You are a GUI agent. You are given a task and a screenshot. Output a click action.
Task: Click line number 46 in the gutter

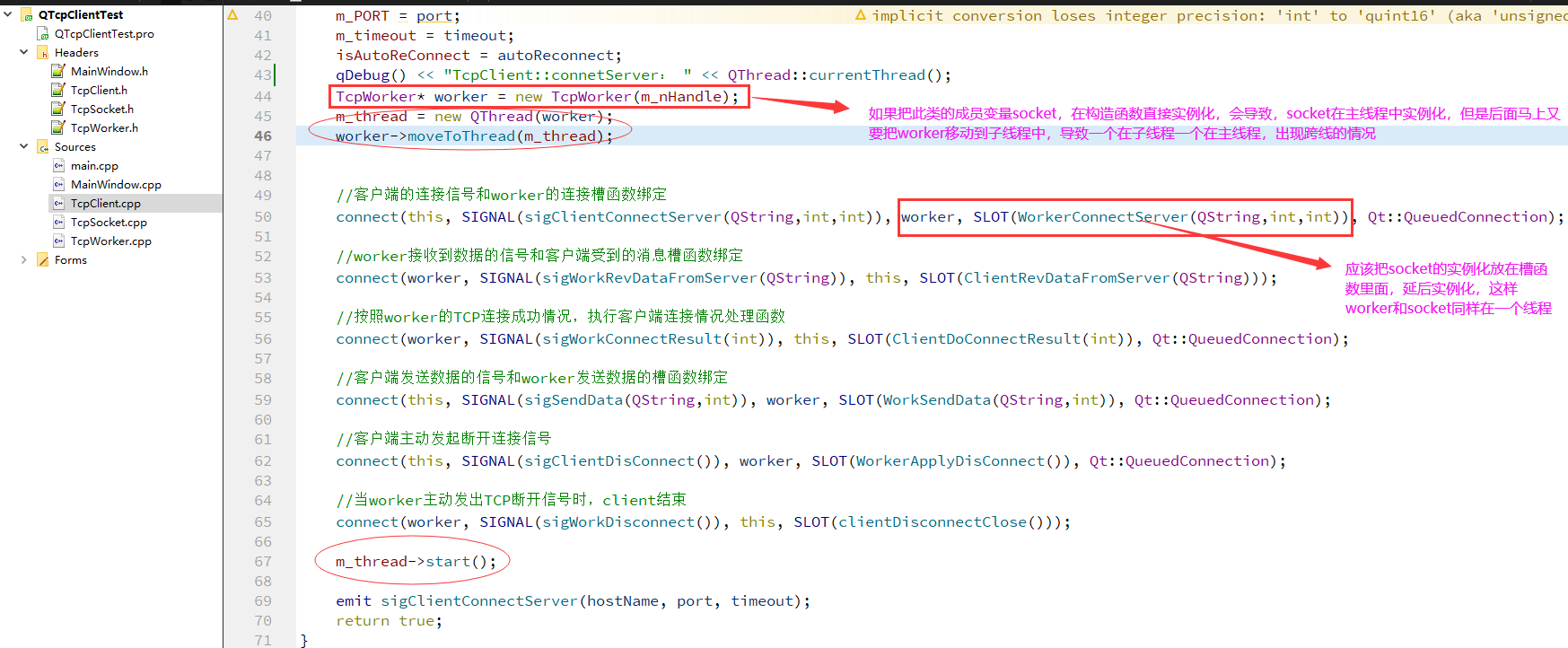coord(263,136)
